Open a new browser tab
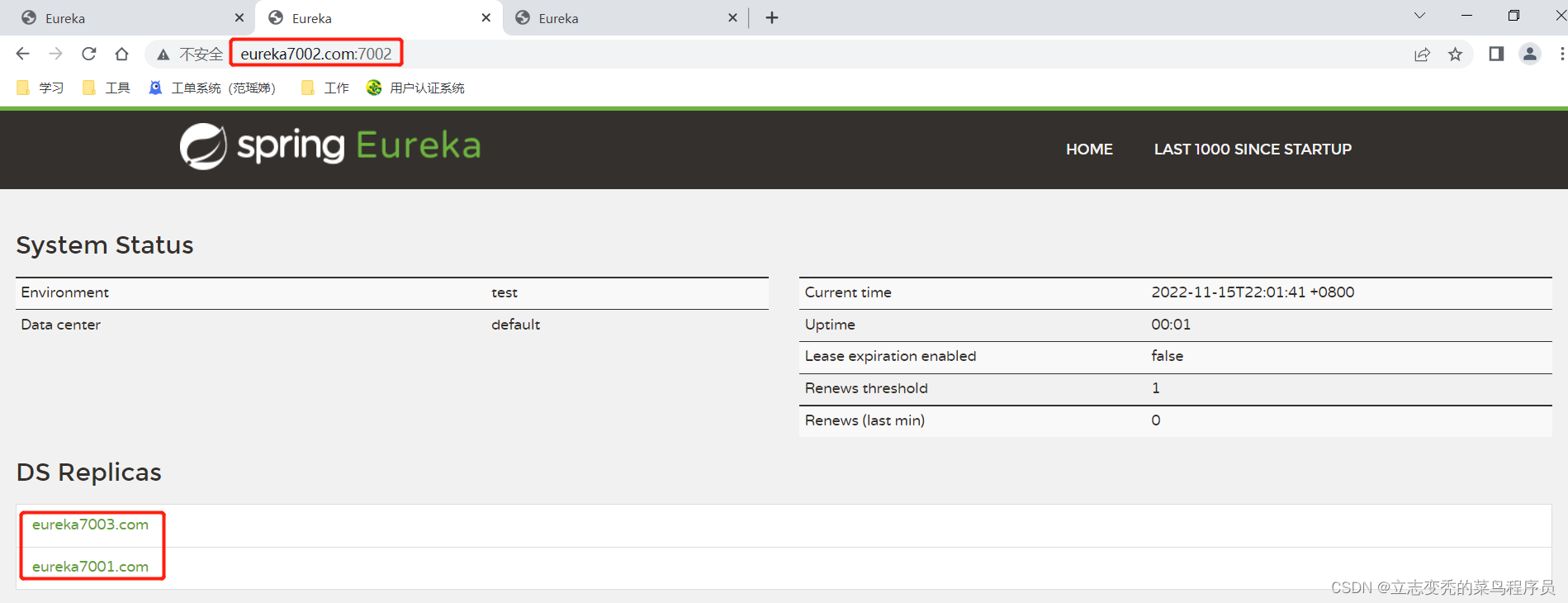The image size is (1568, 603). pos(772,17)
